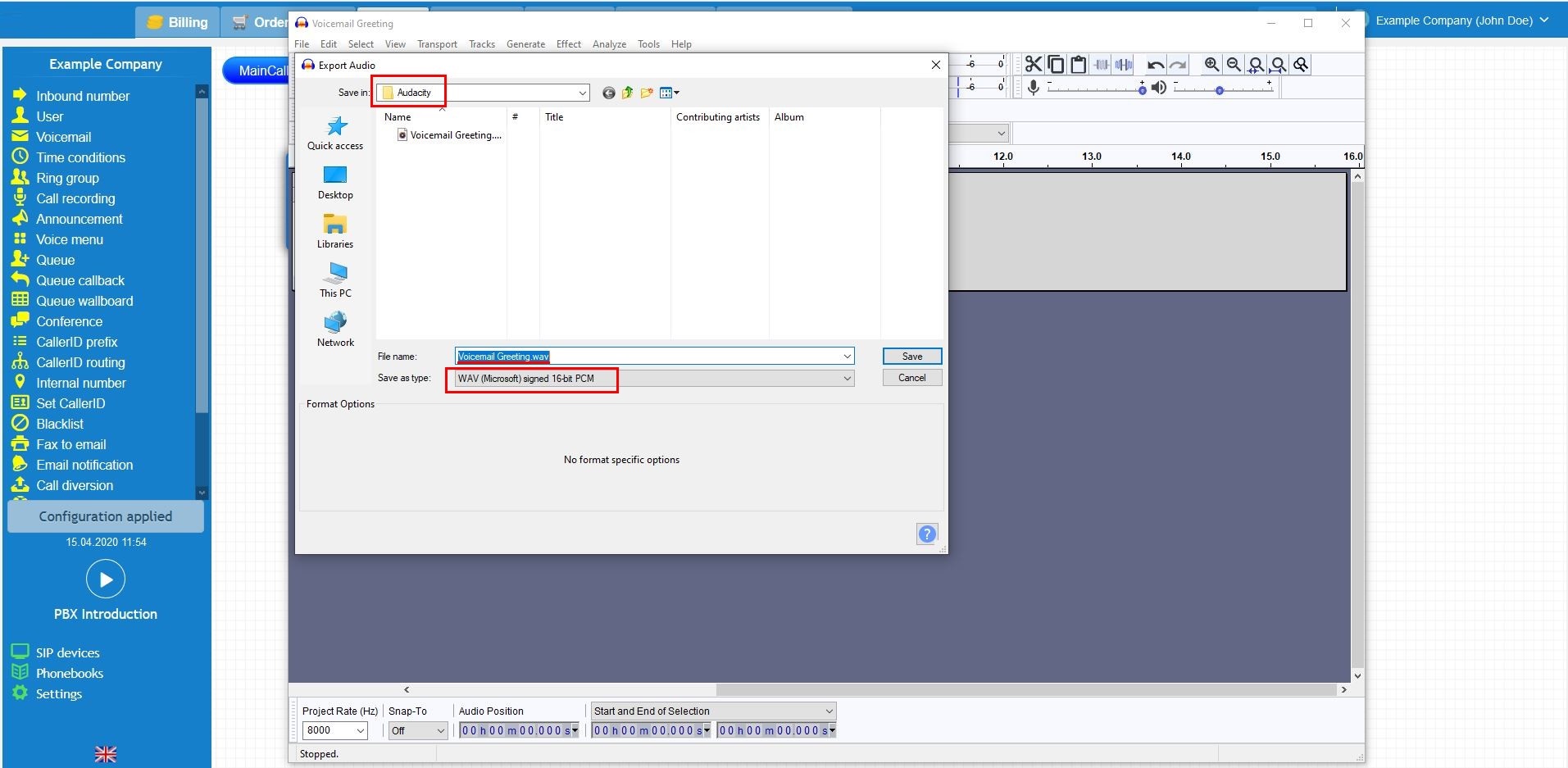1568x768 pixels.
Task: Open the Analyze menu in Audacity
Action: pyautogui.click(x=609, y=44)
